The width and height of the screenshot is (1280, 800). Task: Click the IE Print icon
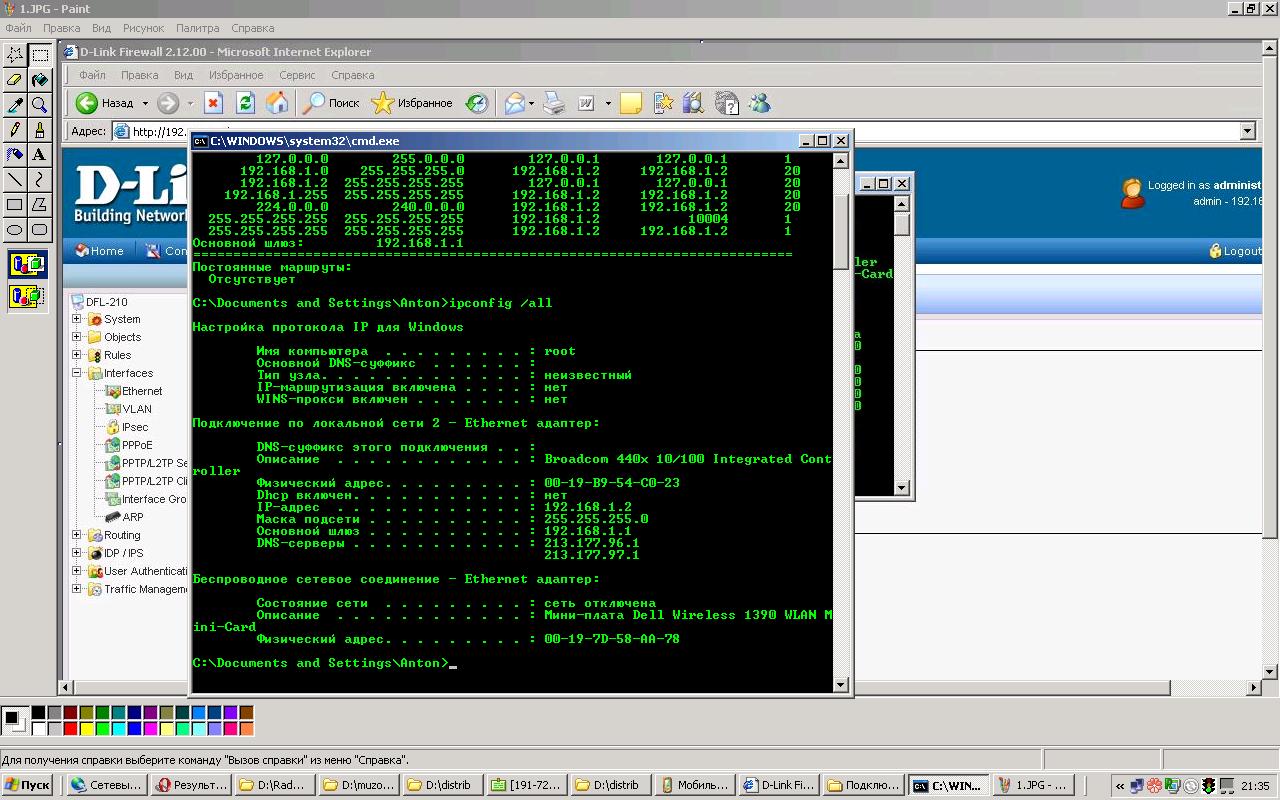[x=555, y=103]
